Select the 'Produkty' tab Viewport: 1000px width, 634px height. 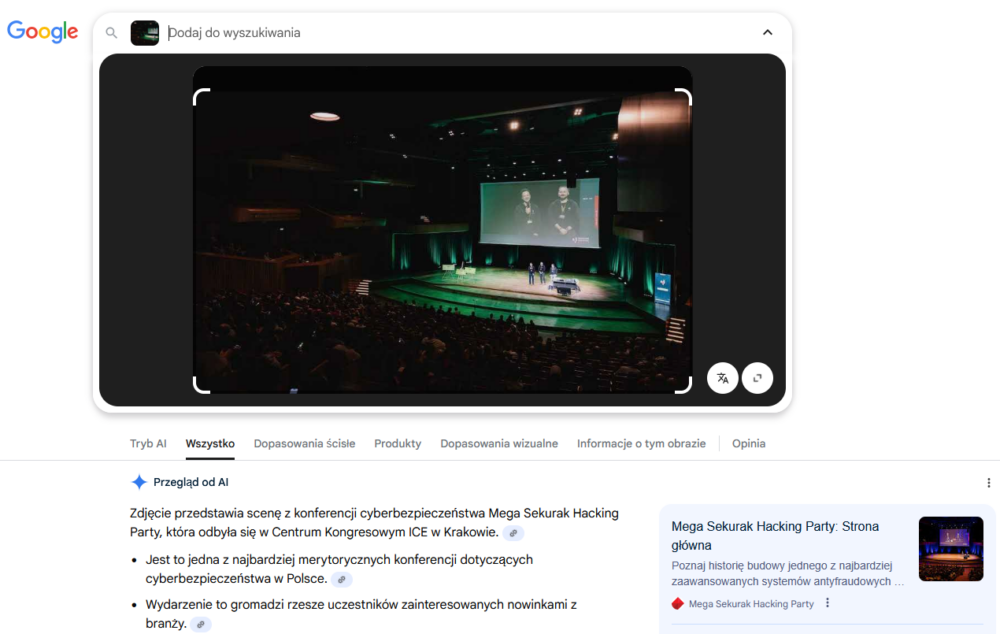(397, 444)
